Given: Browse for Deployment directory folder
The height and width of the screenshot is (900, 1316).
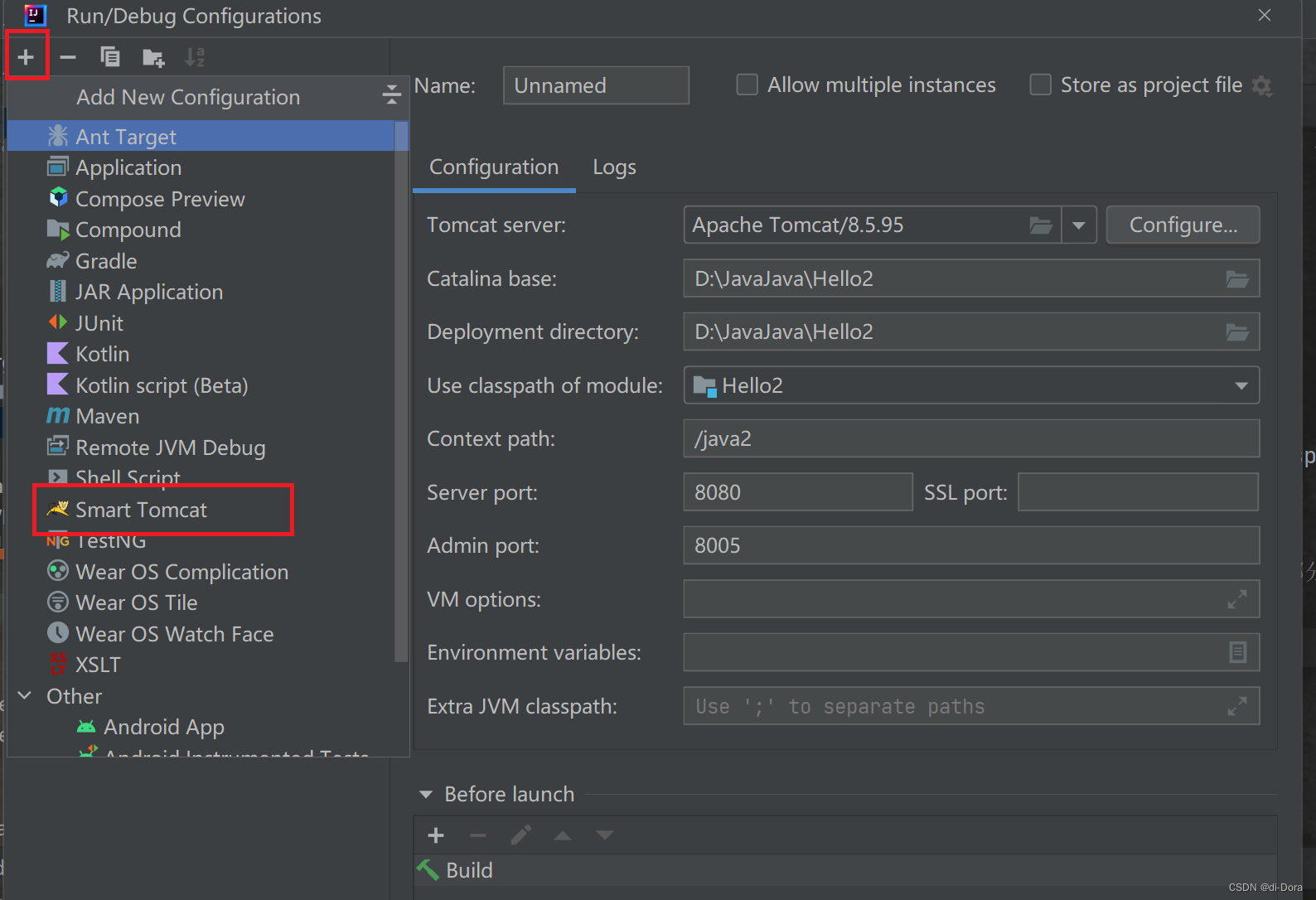Looking at the screenshot, I should pos(1237,331).
